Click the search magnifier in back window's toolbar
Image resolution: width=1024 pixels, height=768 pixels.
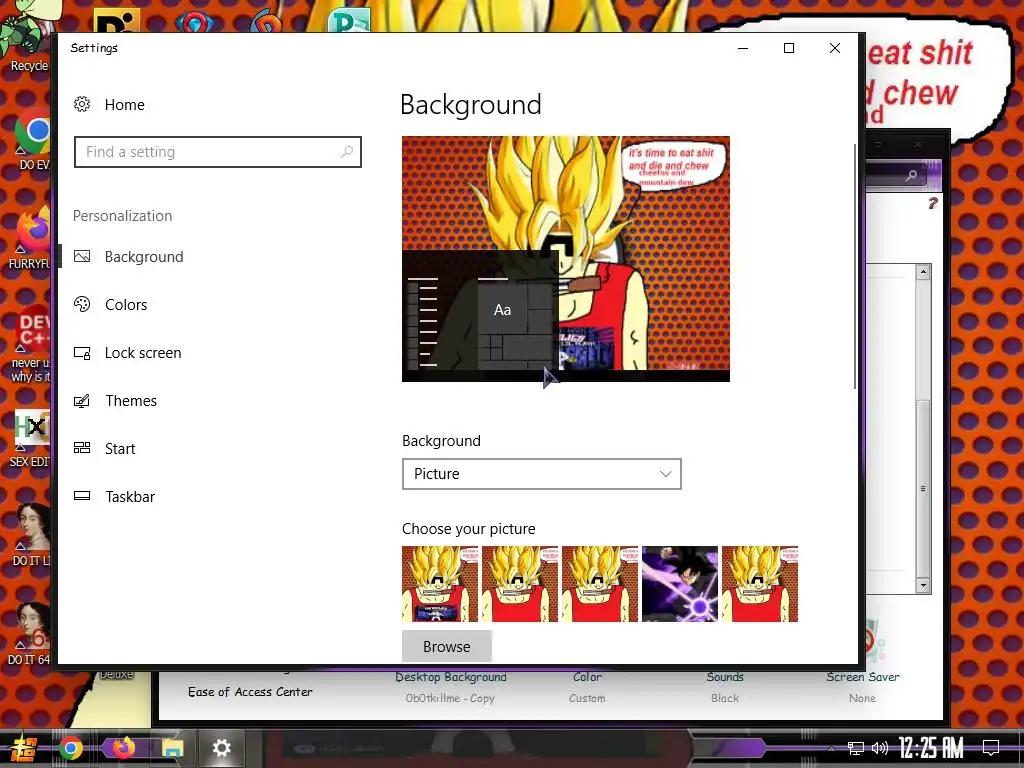[x=911, y=175]
